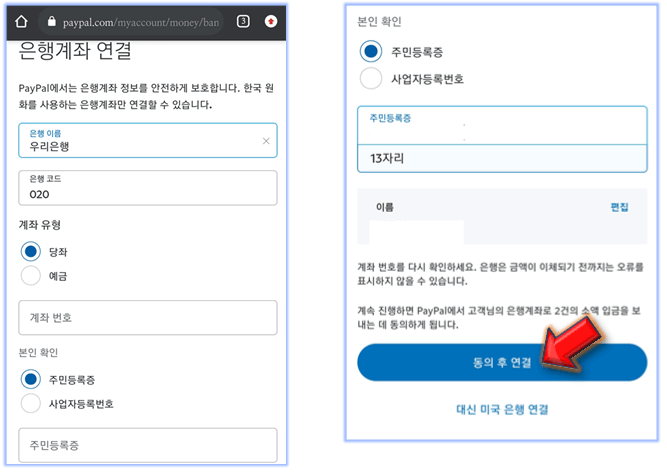Click the 본인 확인 label in right panel

[x=379, y=22]
